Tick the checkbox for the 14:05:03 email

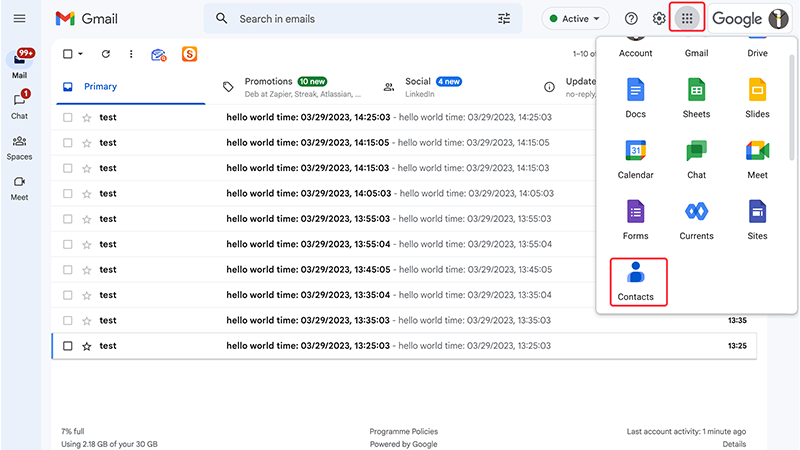coord(67,194)
